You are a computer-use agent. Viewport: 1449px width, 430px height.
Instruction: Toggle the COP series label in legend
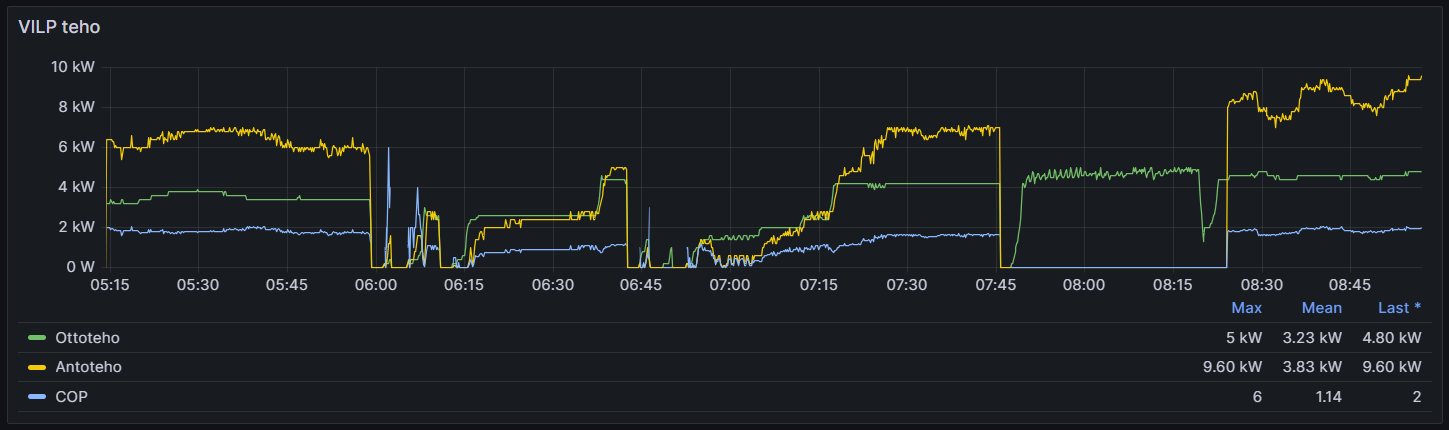tap(71, 397)
